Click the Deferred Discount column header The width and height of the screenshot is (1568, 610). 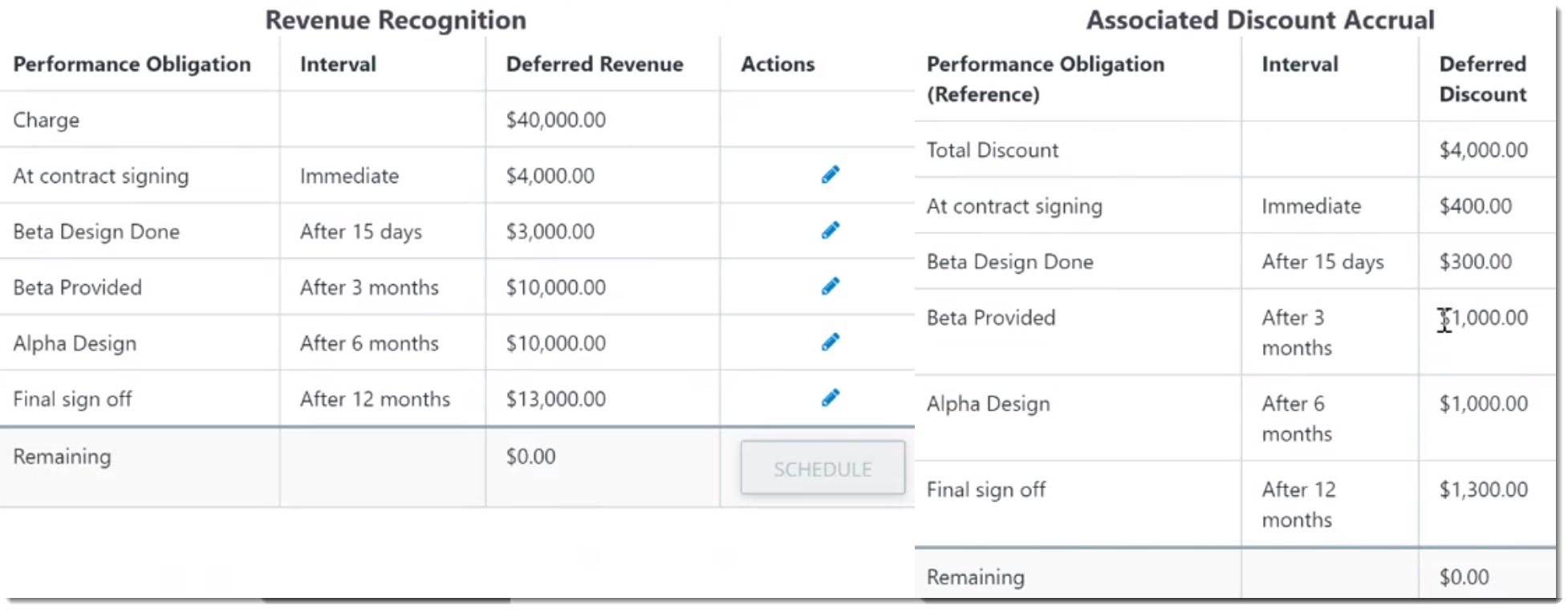click(x=1482, y=79)
